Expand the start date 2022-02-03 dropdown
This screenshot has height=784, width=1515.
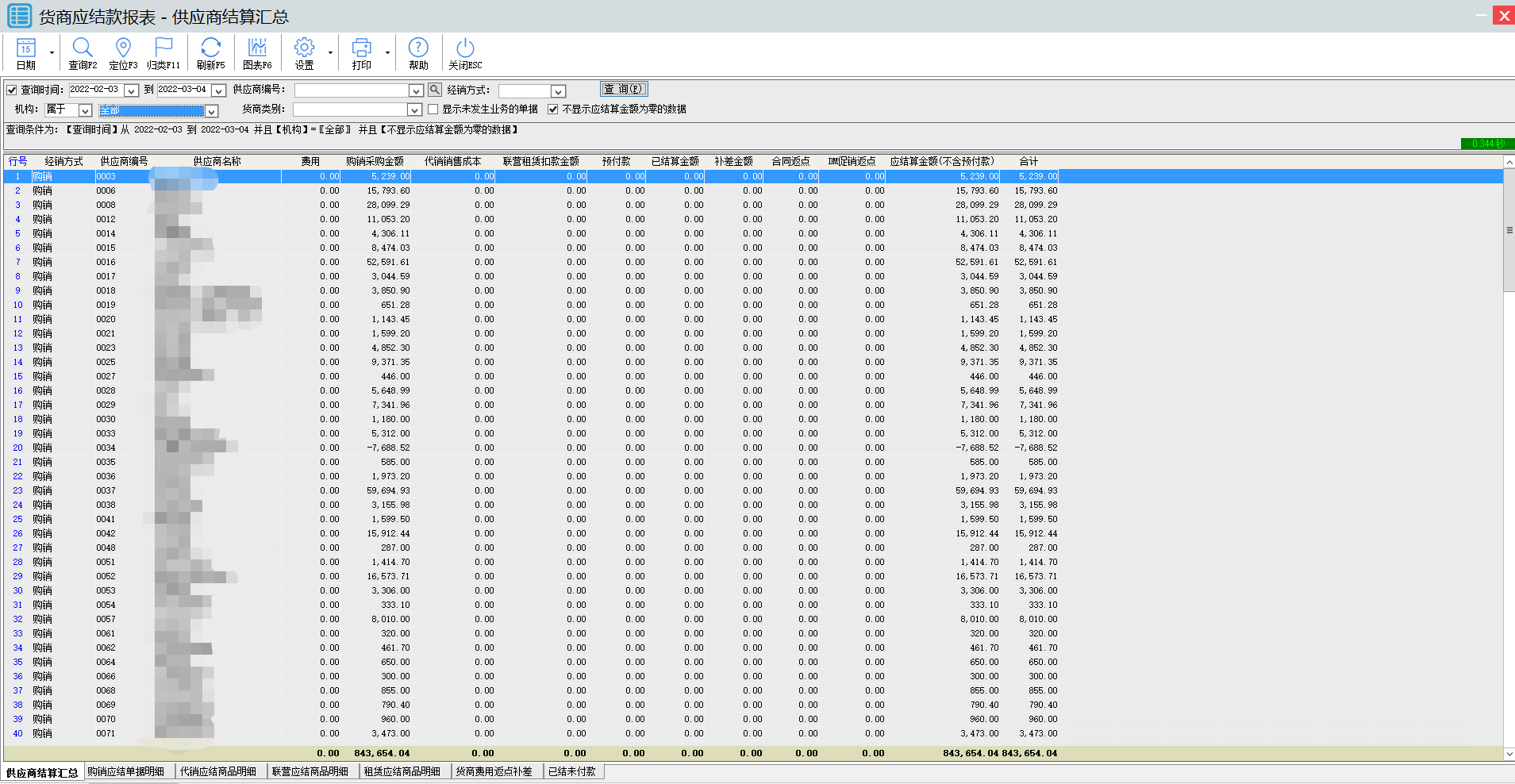click(x=132, y=91)
